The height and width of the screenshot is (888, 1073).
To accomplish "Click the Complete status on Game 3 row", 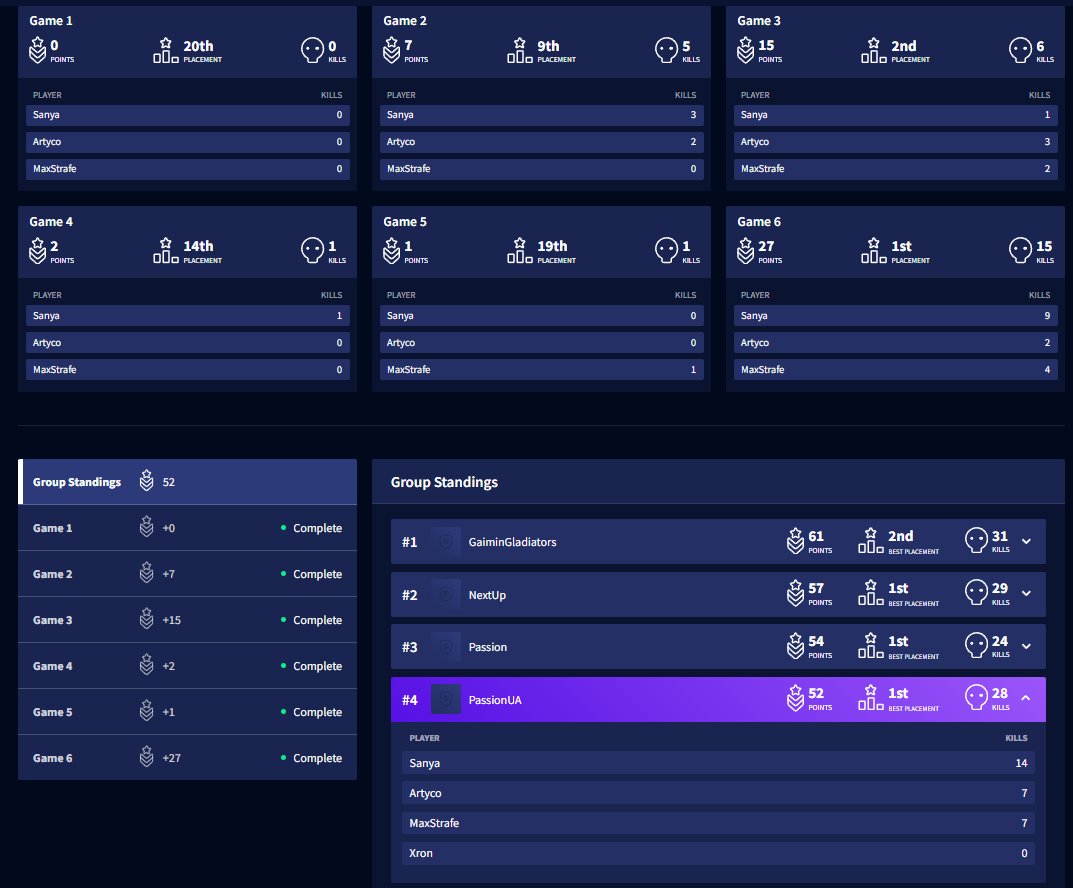I will click(317, 620).
